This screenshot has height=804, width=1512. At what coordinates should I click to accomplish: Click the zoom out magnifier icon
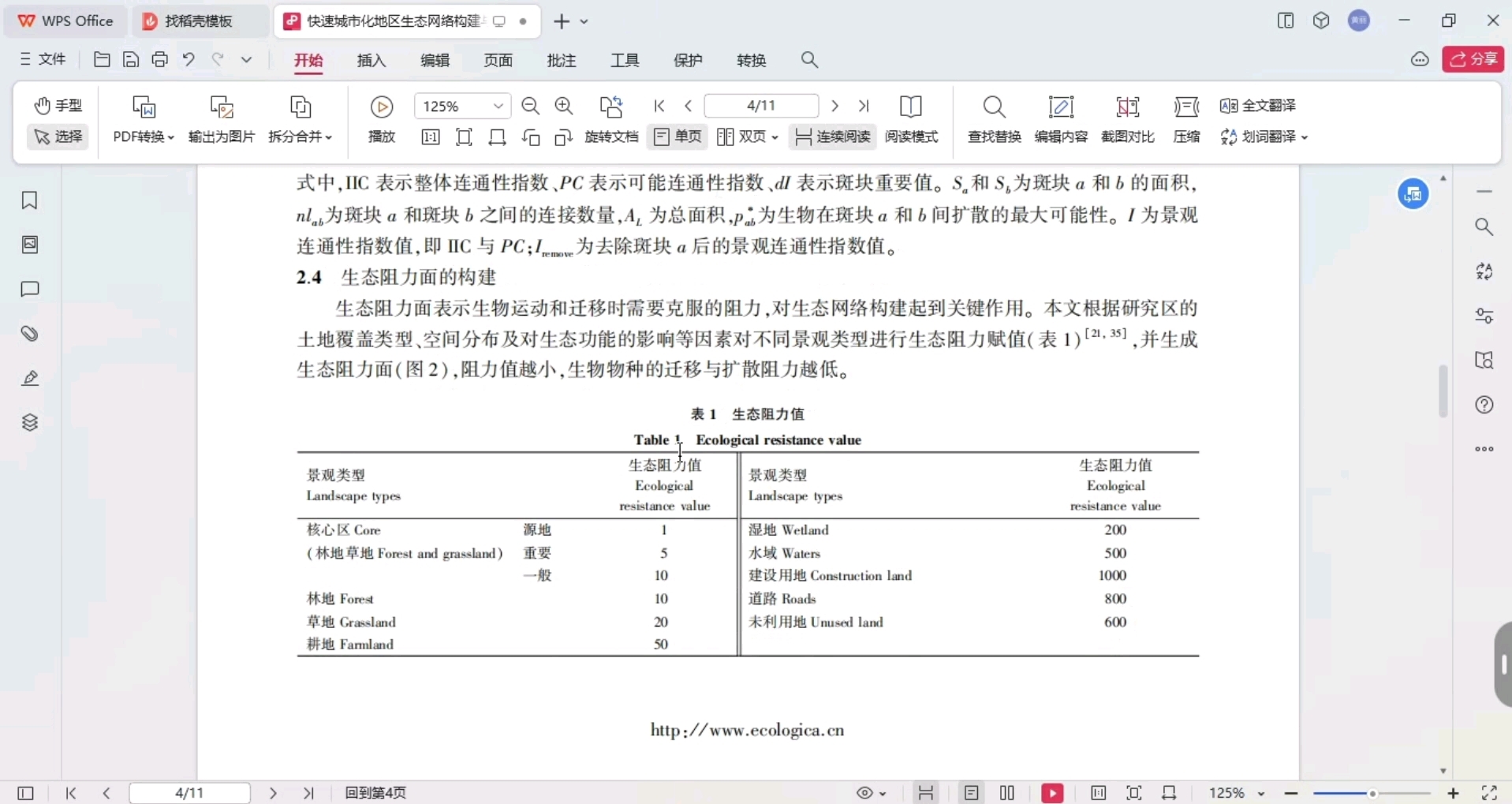pos(531,106)
